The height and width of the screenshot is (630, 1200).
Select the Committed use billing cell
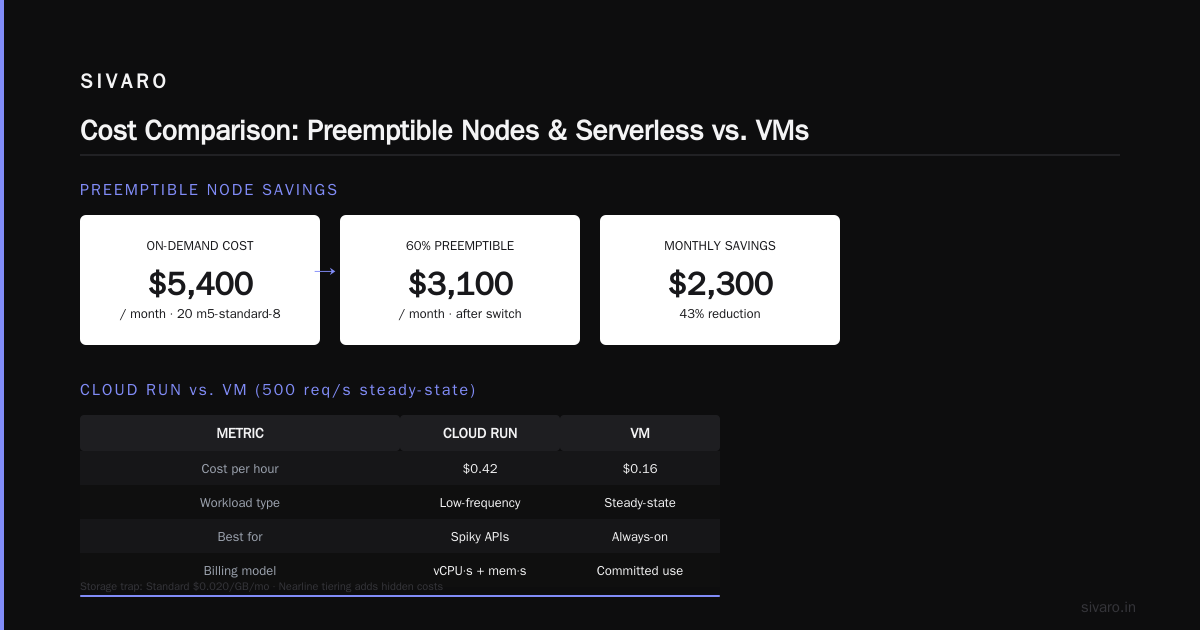(640, 570)
